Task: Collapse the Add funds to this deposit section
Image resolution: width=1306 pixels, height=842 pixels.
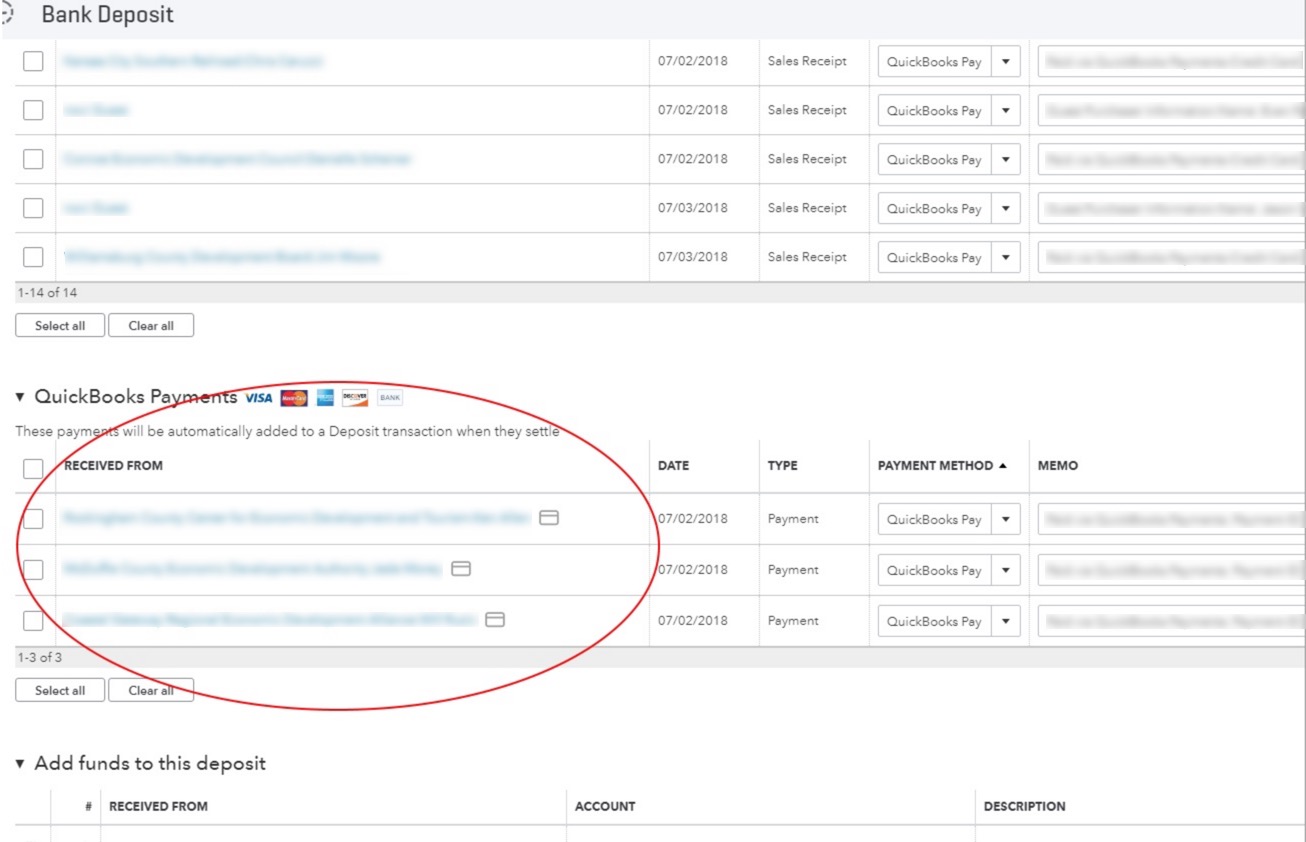Action: coord(20,764)
